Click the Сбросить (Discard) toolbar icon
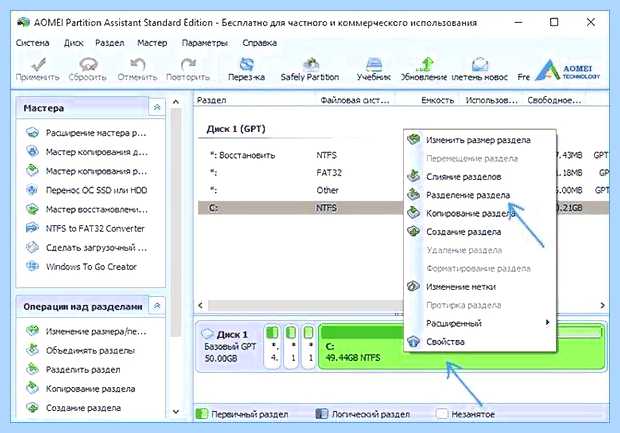Image resolution: width=620 pixels, height=433 pixels. (88, 64)
